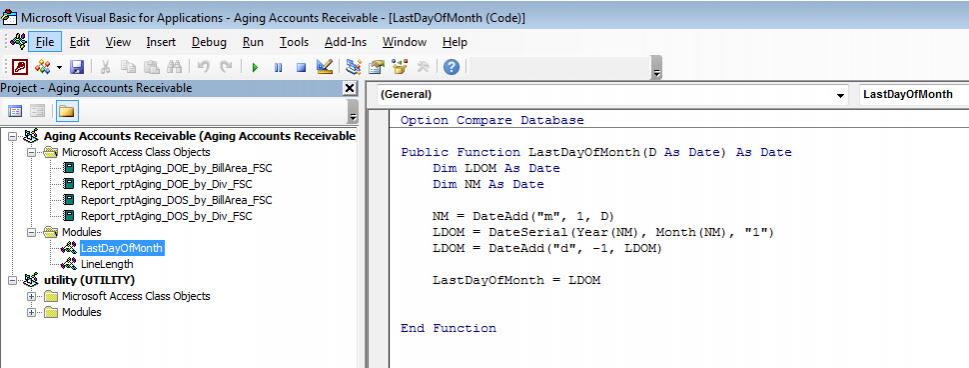
Task: Select the LineLength module
Action: (107, 265)
